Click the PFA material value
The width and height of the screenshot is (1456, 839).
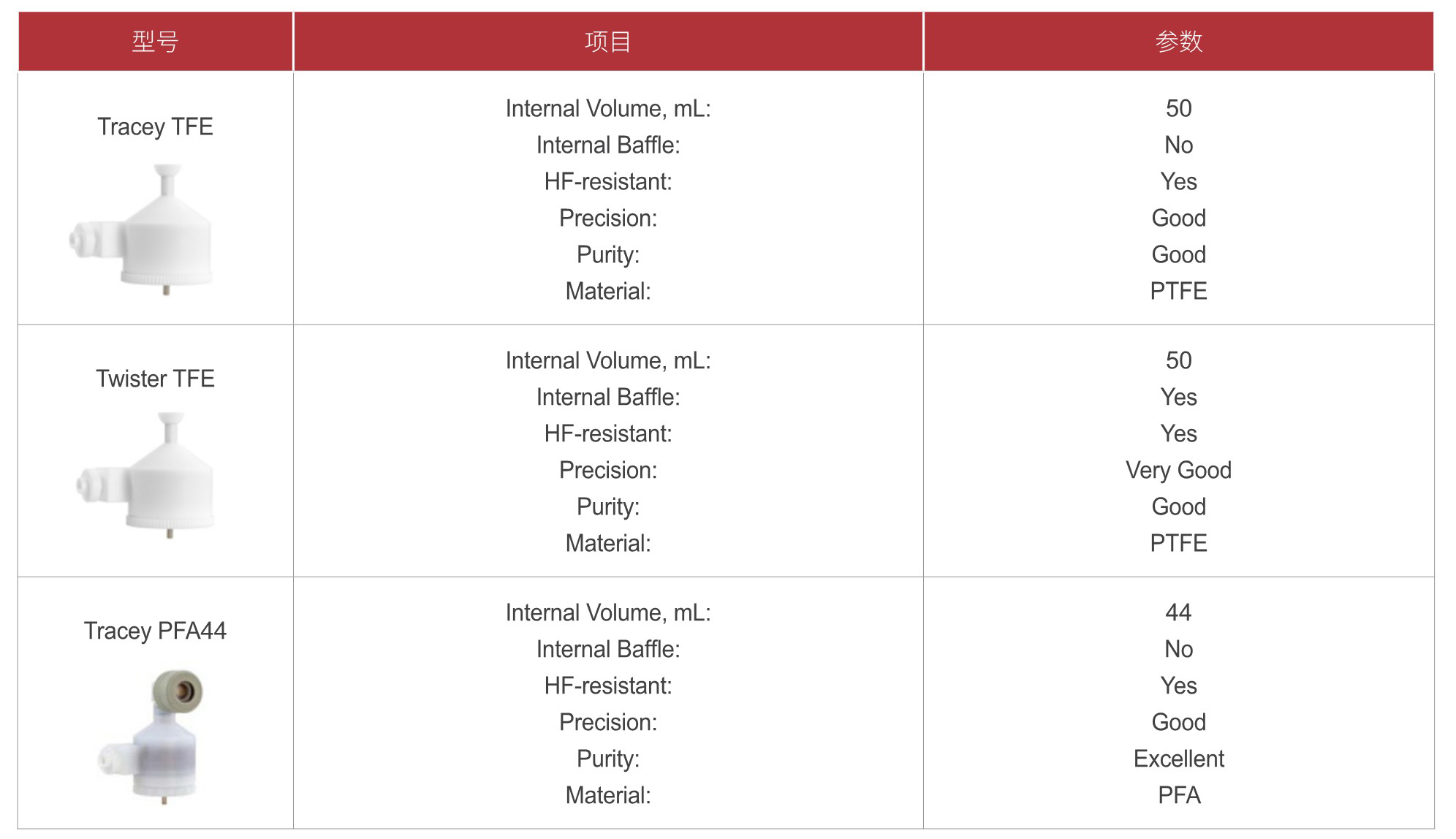pyautogui.click(x=1179, y=795)
